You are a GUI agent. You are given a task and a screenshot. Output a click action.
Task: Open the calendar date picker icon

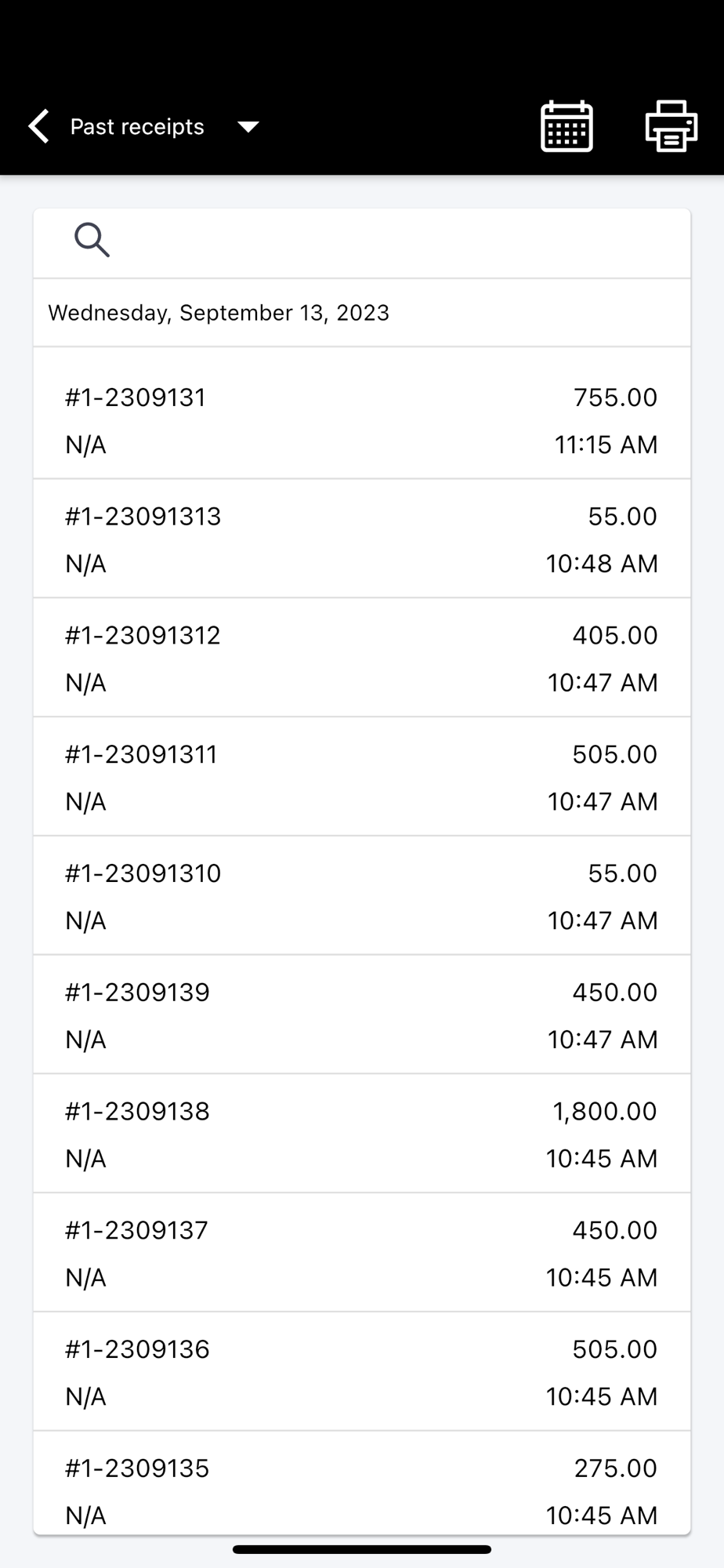(567, 126)
